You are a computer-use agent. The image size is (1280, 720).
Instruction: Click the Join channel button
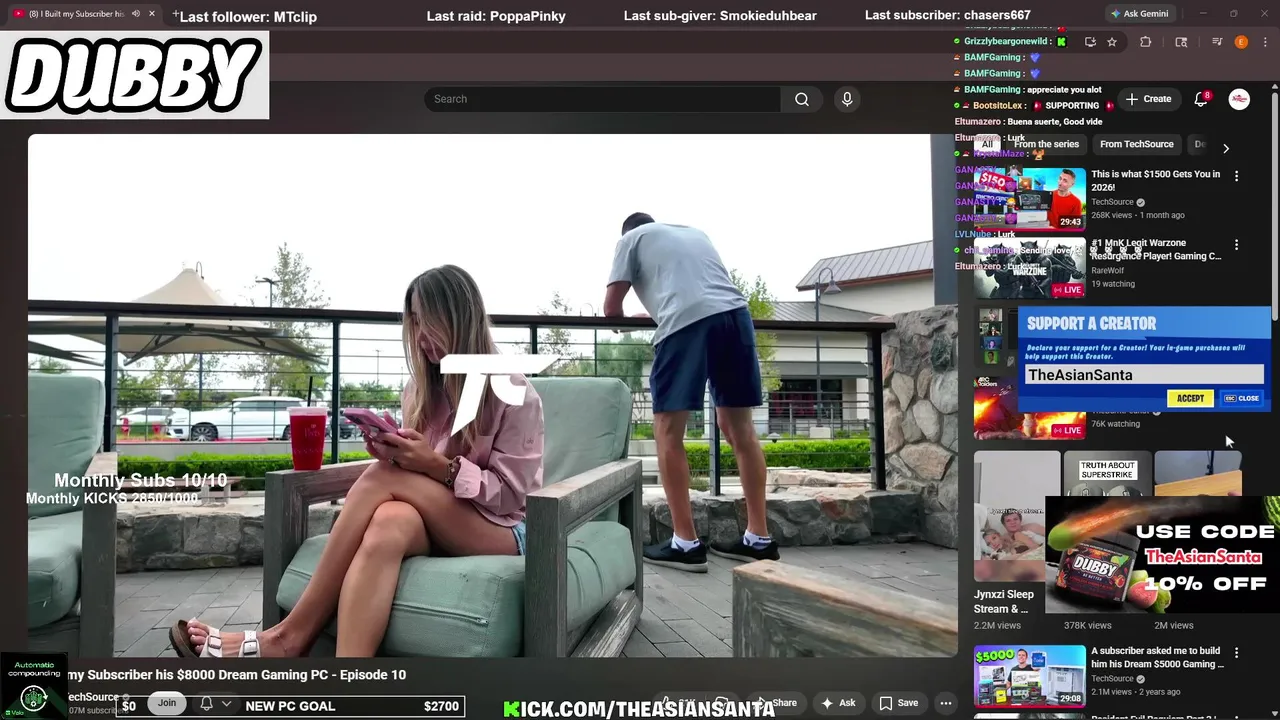tap(166, 703)
